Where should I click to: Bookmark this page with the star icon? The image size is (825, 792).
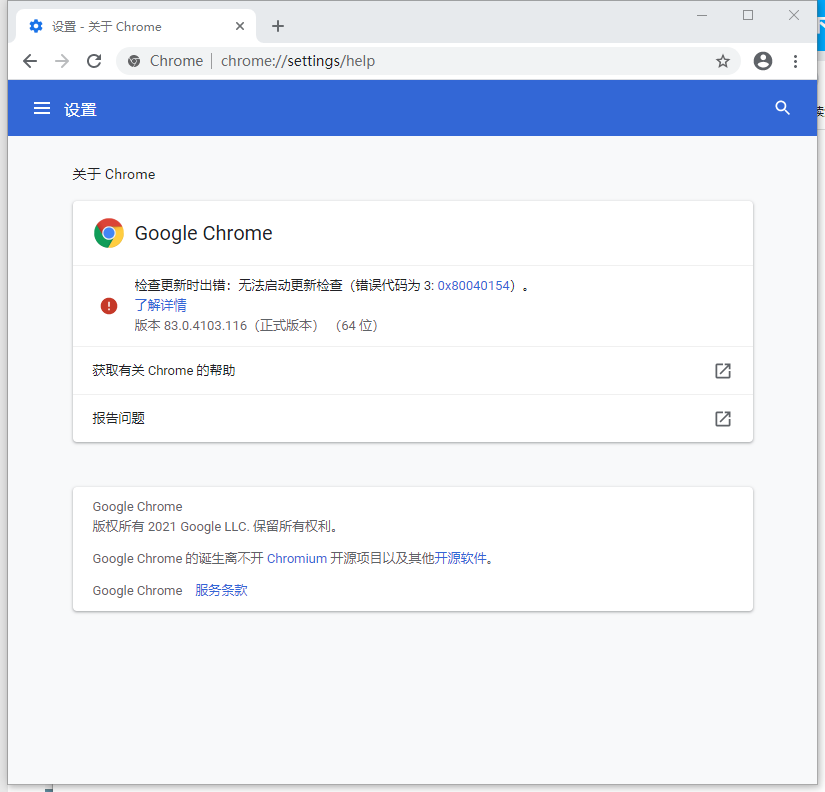point(723,61)
